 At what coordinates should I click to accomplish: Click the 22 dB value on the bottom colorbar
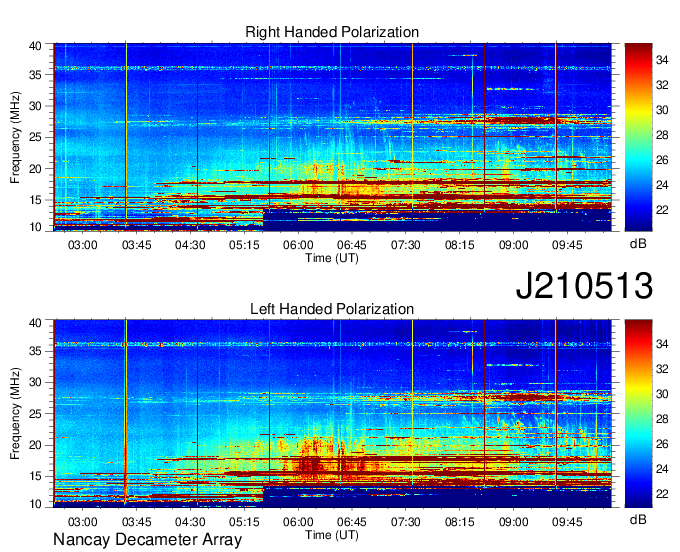click(662, 494)
